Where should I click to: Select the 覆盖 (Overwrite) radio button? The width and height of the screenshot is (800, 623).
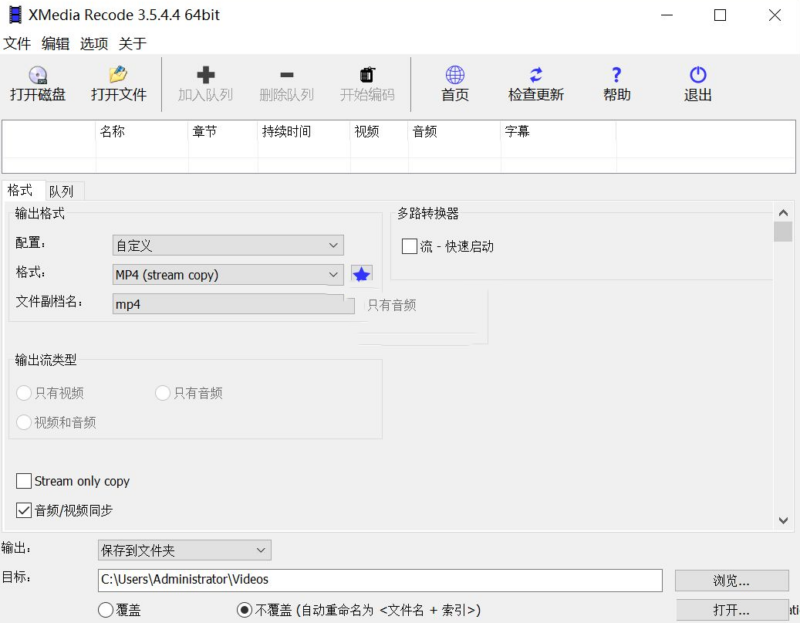click(104, 611)
